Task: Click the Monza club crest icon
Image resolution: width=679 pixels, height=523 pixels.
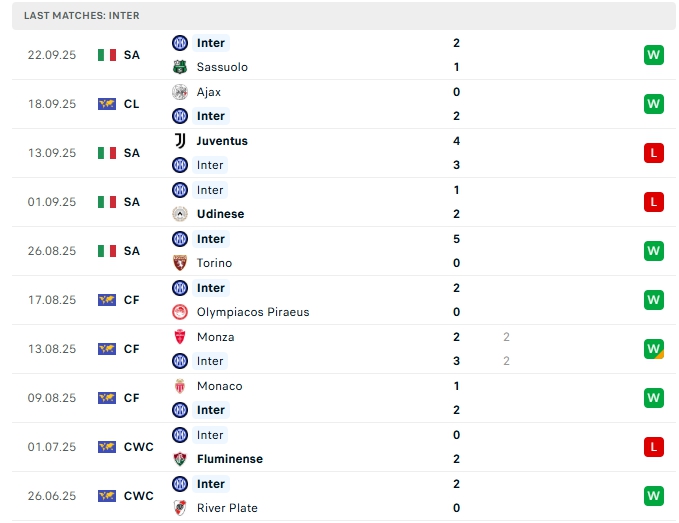Action: pyautogui.click(x=180, y=337)
